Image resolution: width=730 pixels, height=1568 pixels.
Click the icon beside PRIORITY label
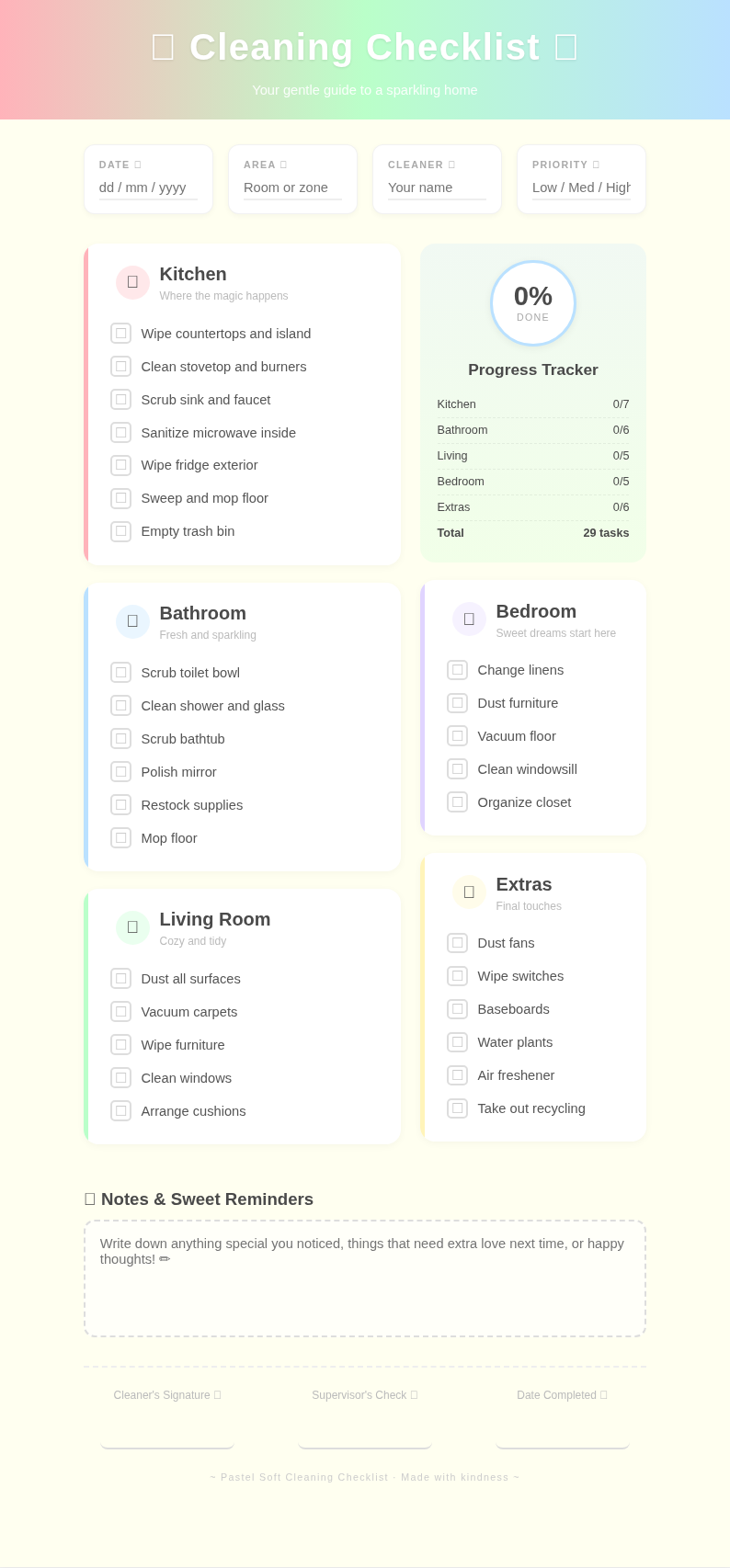(x=595, y=165)
